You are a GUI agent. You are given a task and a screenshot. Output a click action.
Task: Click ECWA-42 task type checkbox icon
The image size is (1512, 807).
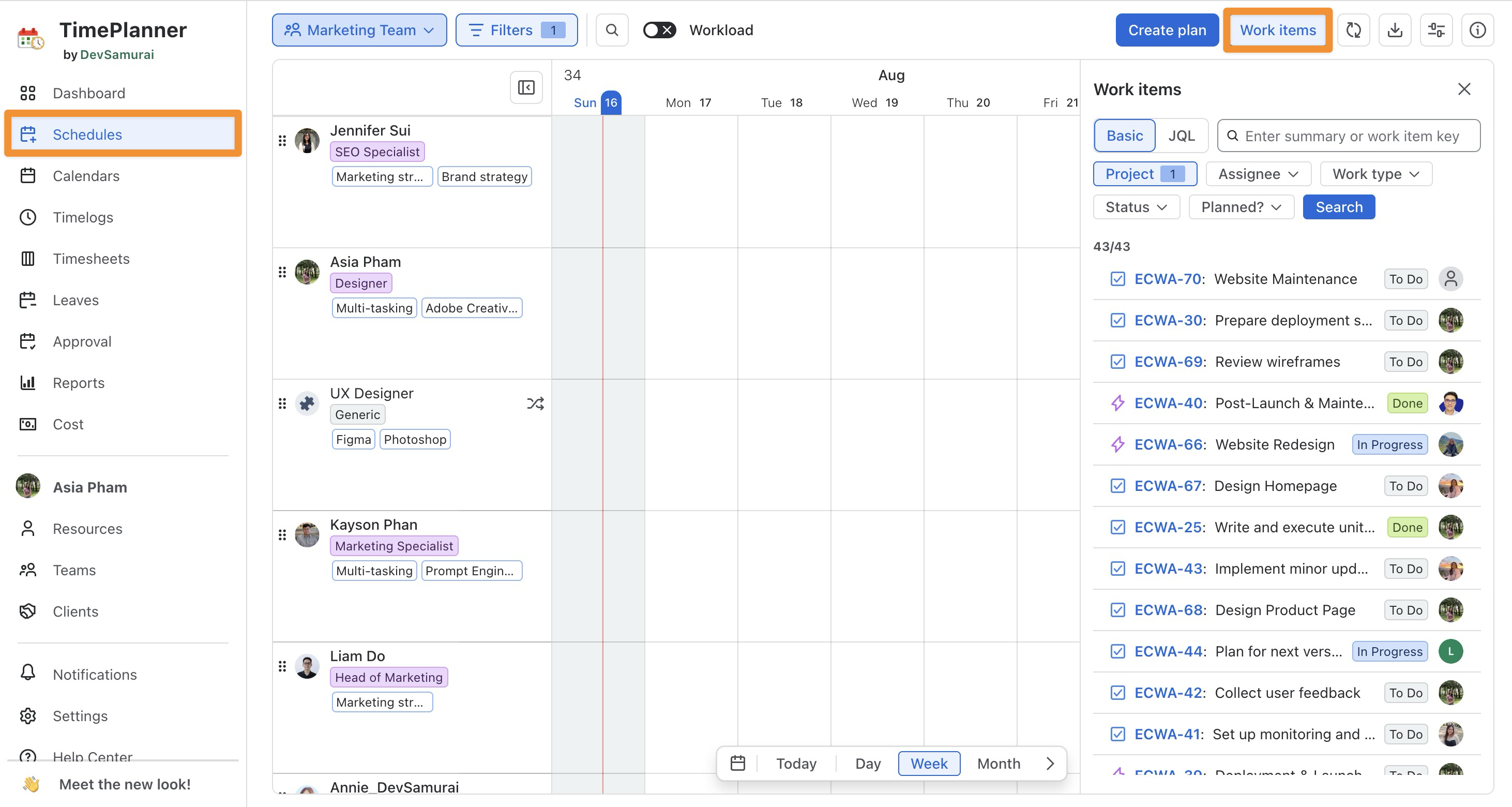(1117, 693)
